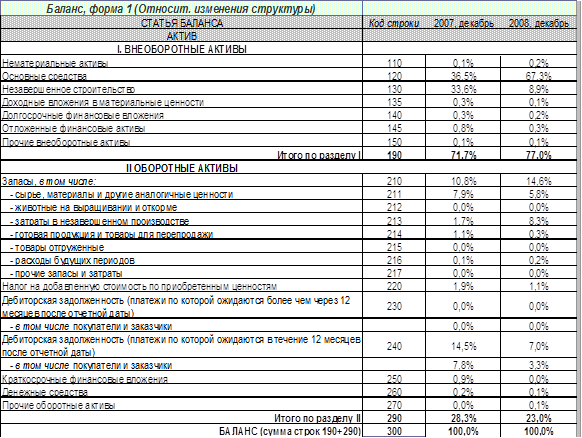
Task: Click the 'Незавершенное строительство' cell
Action: click(x=182, y=89)
